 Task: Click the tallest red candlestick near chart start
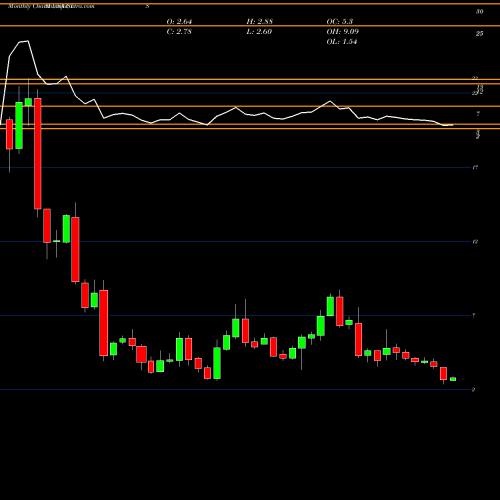click(38, 154)
